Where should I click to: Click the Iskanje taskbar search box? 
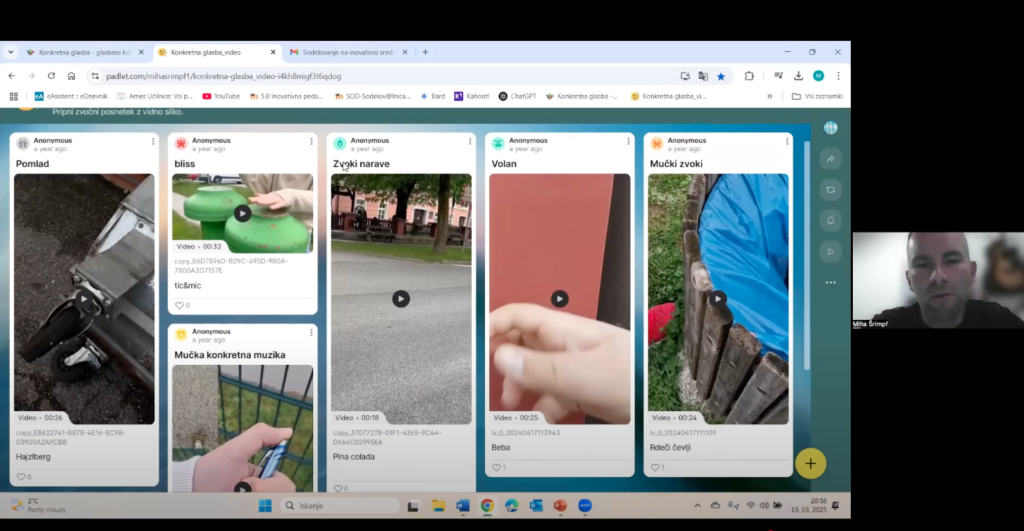point(340,506)
